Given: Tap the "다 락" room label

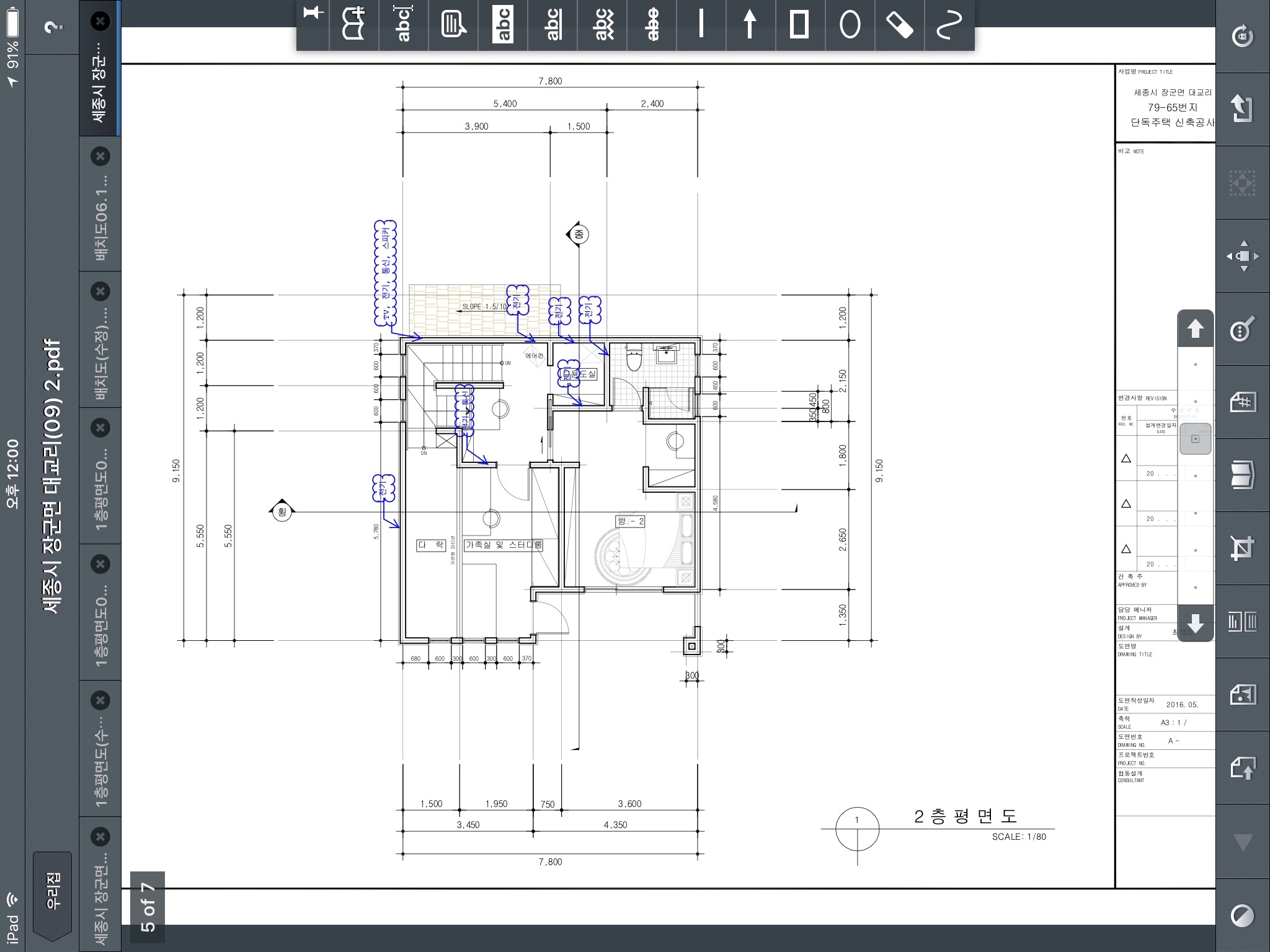Looking at the screenshot, I should [431, 545].
